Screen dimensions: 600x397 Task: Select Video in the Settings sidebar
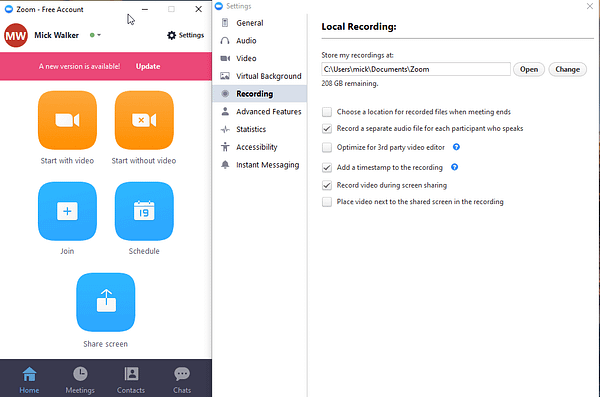(x=260, y=58)
